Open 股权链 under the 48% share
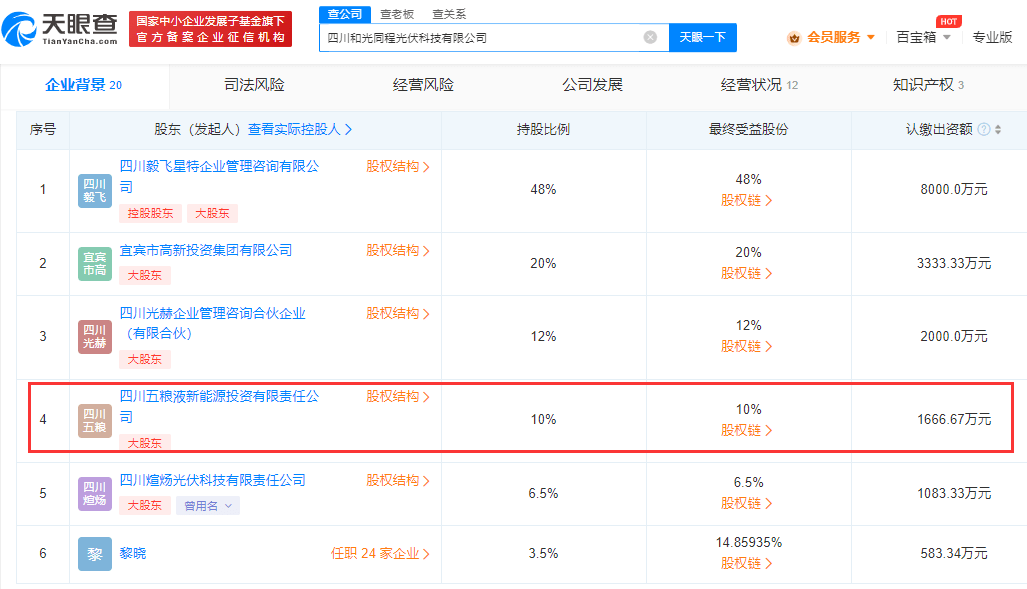 point(747,200)
